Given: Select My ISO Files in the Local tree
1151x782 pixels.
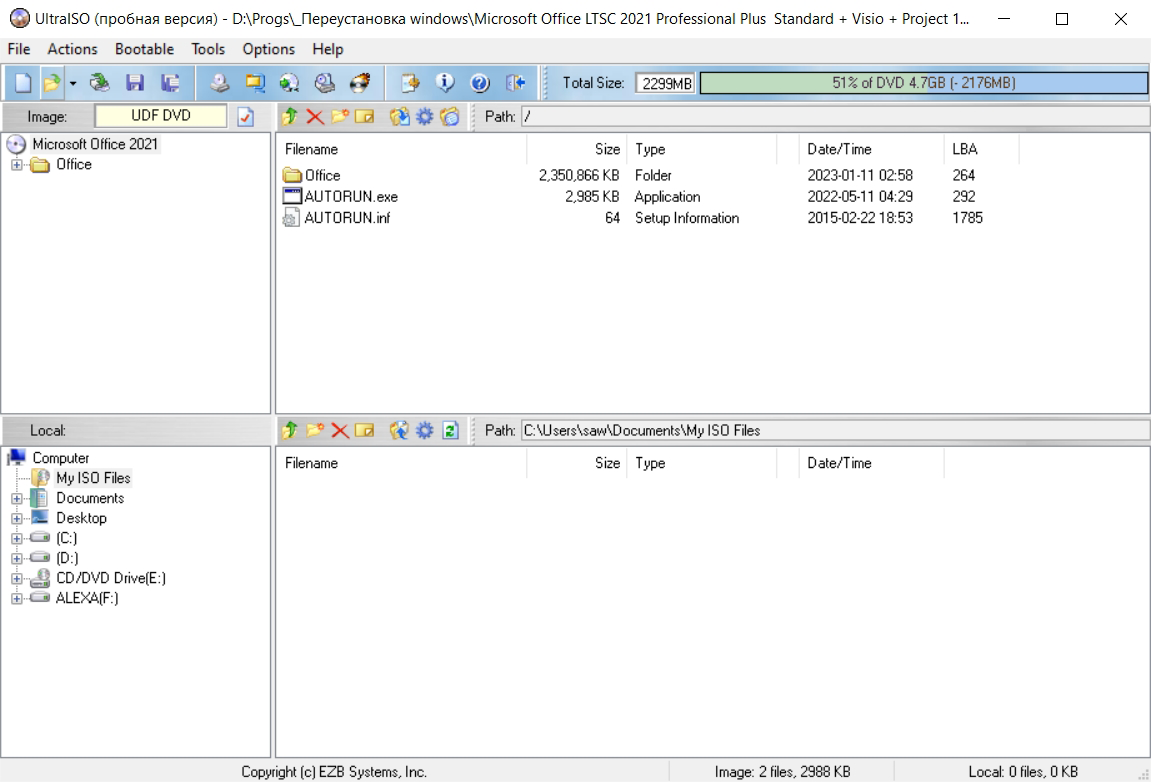Looking at the screenshot, I should coord(93,478).
